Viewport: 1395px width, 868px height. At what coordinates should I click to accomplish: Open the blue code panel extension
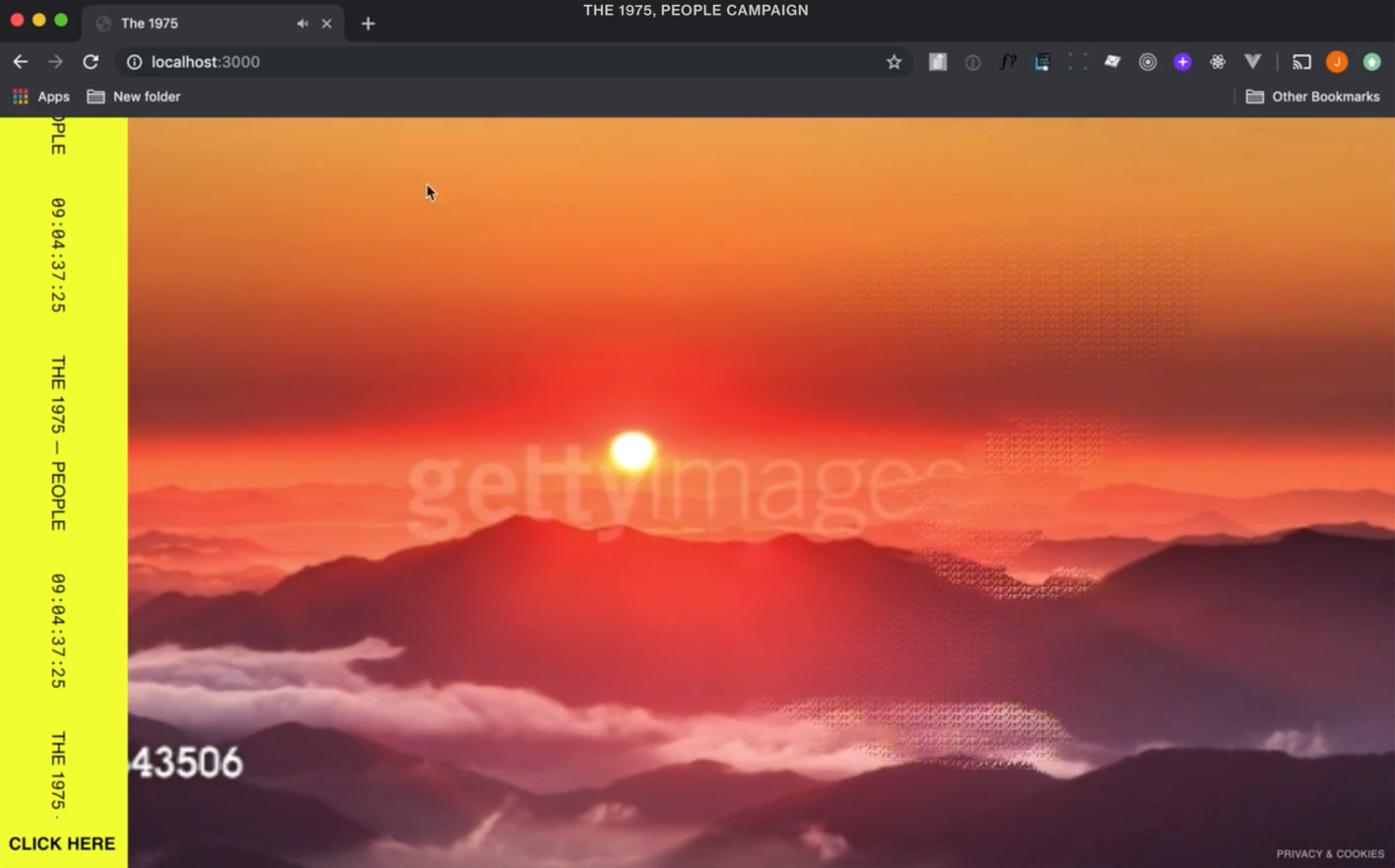(1042, 62)
